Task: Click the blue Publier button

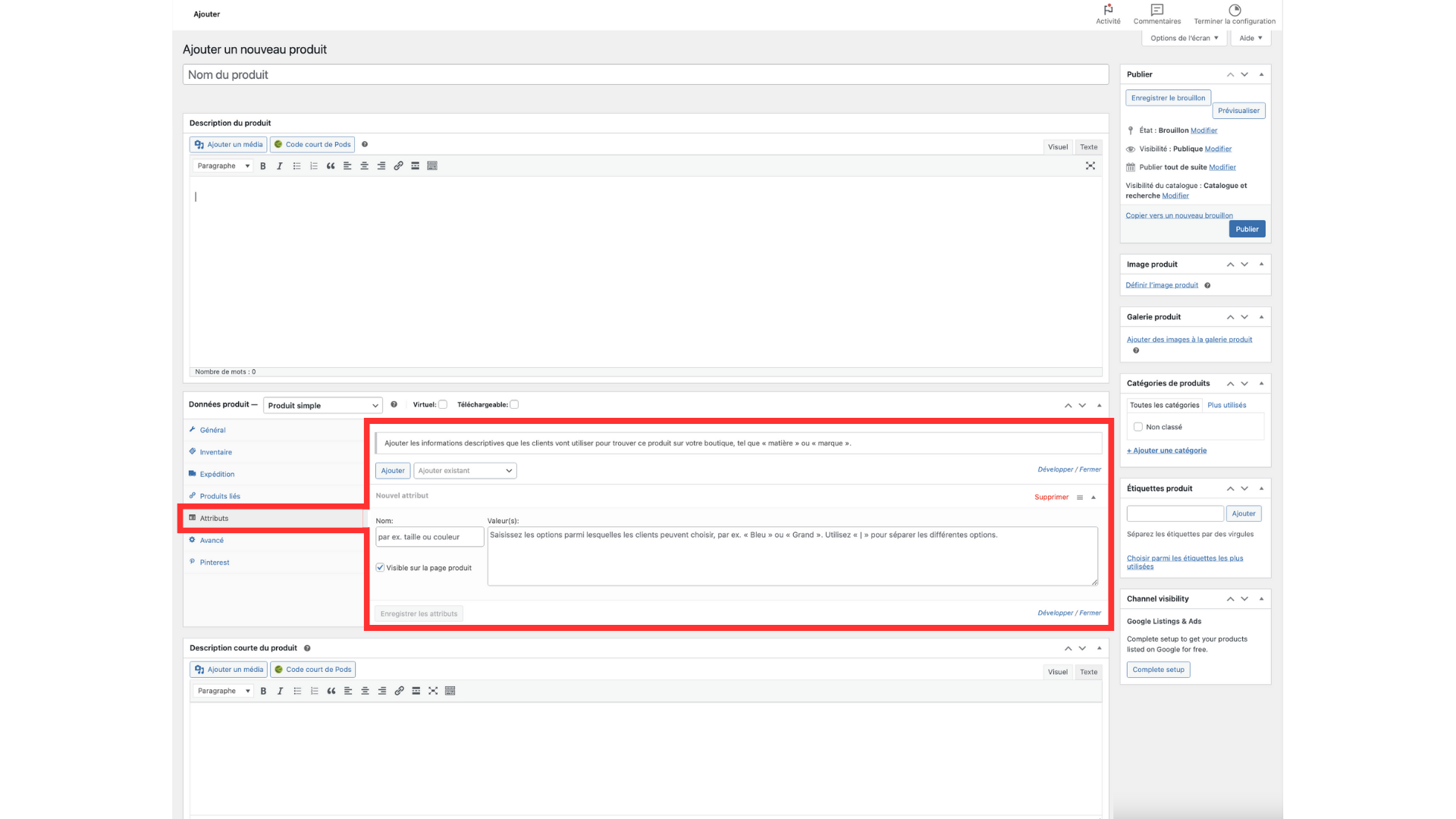Action: click(1247, 229)
